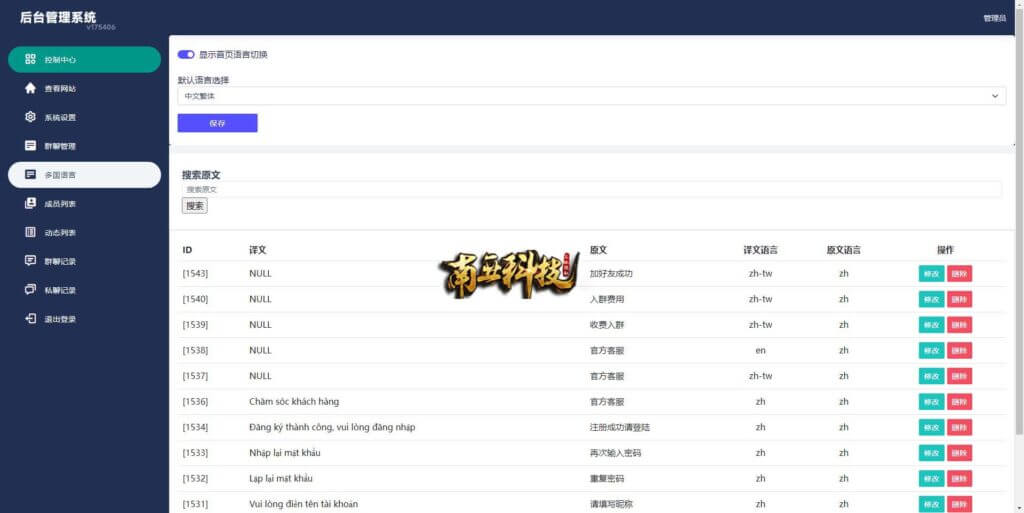Edit row 1538 with the 修改 button
The height and width of the screenshot is (513, 1024).
pos(931,350)
